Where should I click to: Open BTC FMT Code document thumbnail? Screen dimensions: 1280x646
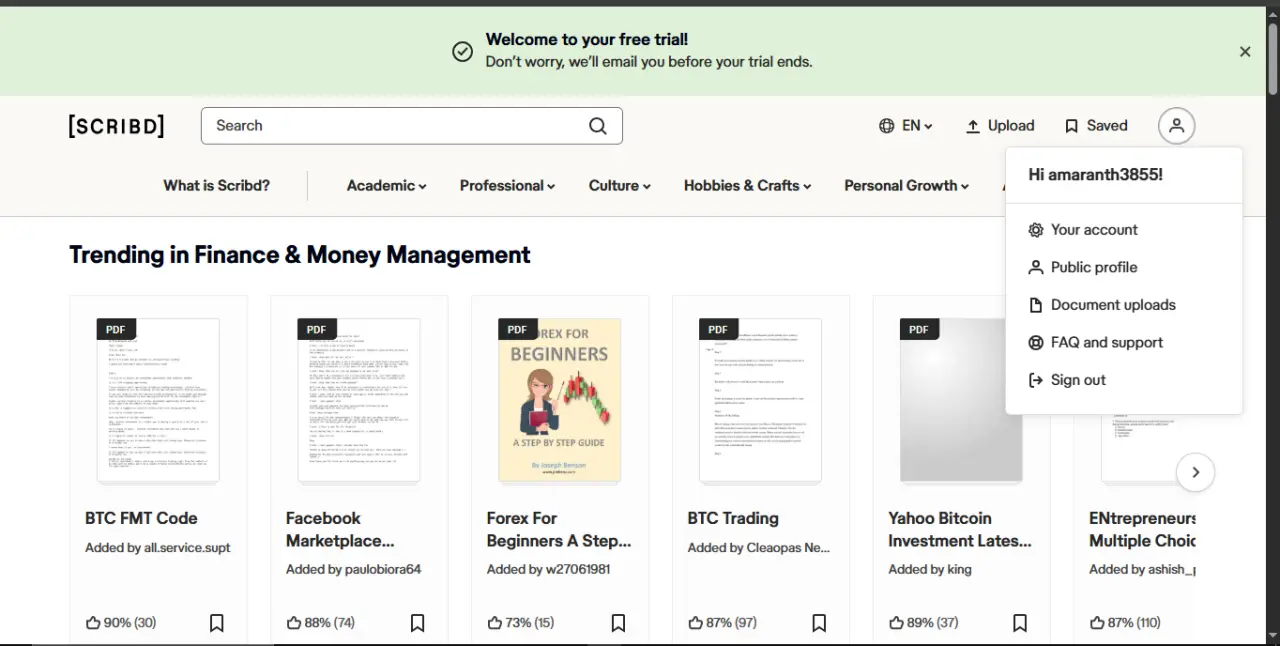coord(158,400)
